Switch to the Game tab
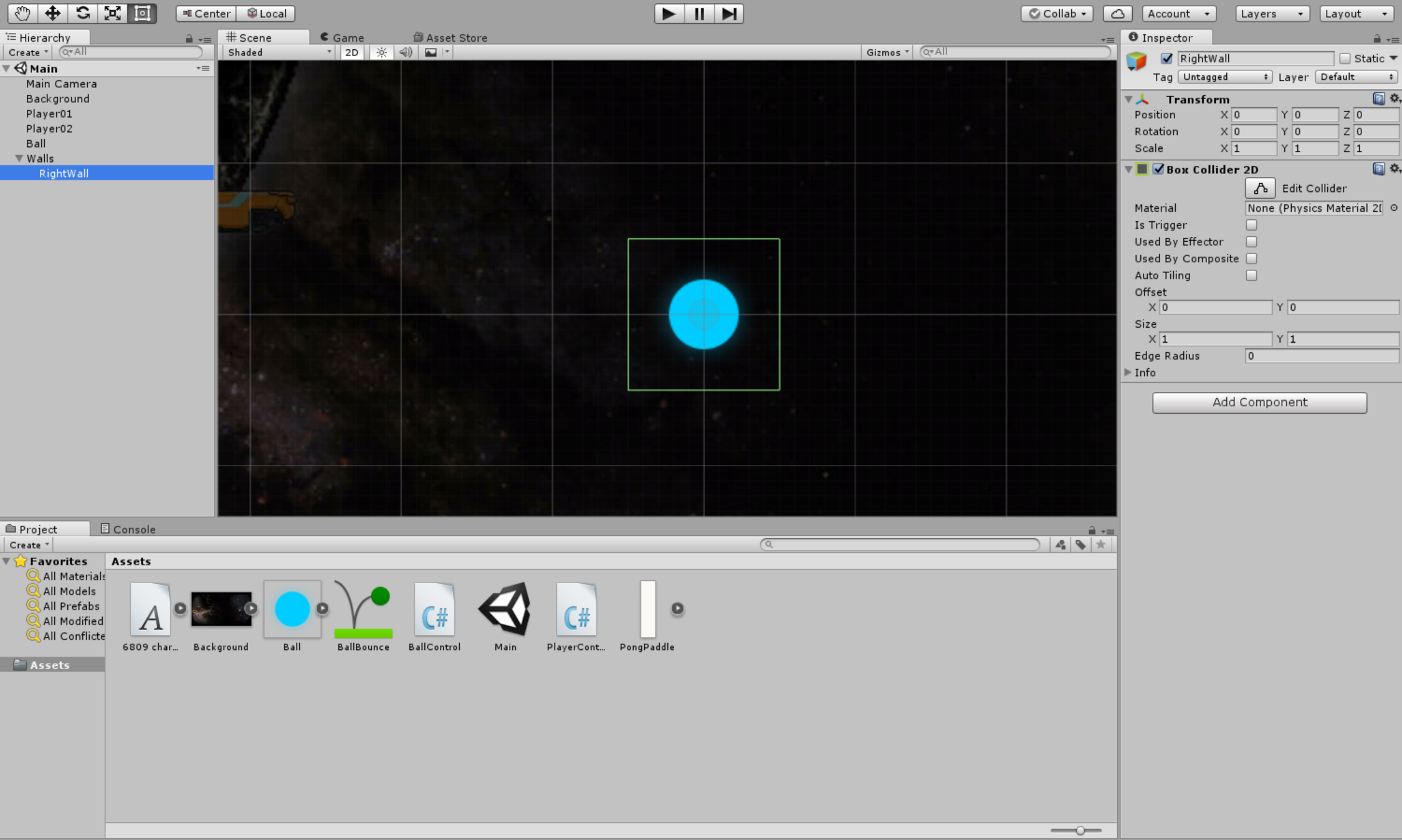 click(342, 37)
